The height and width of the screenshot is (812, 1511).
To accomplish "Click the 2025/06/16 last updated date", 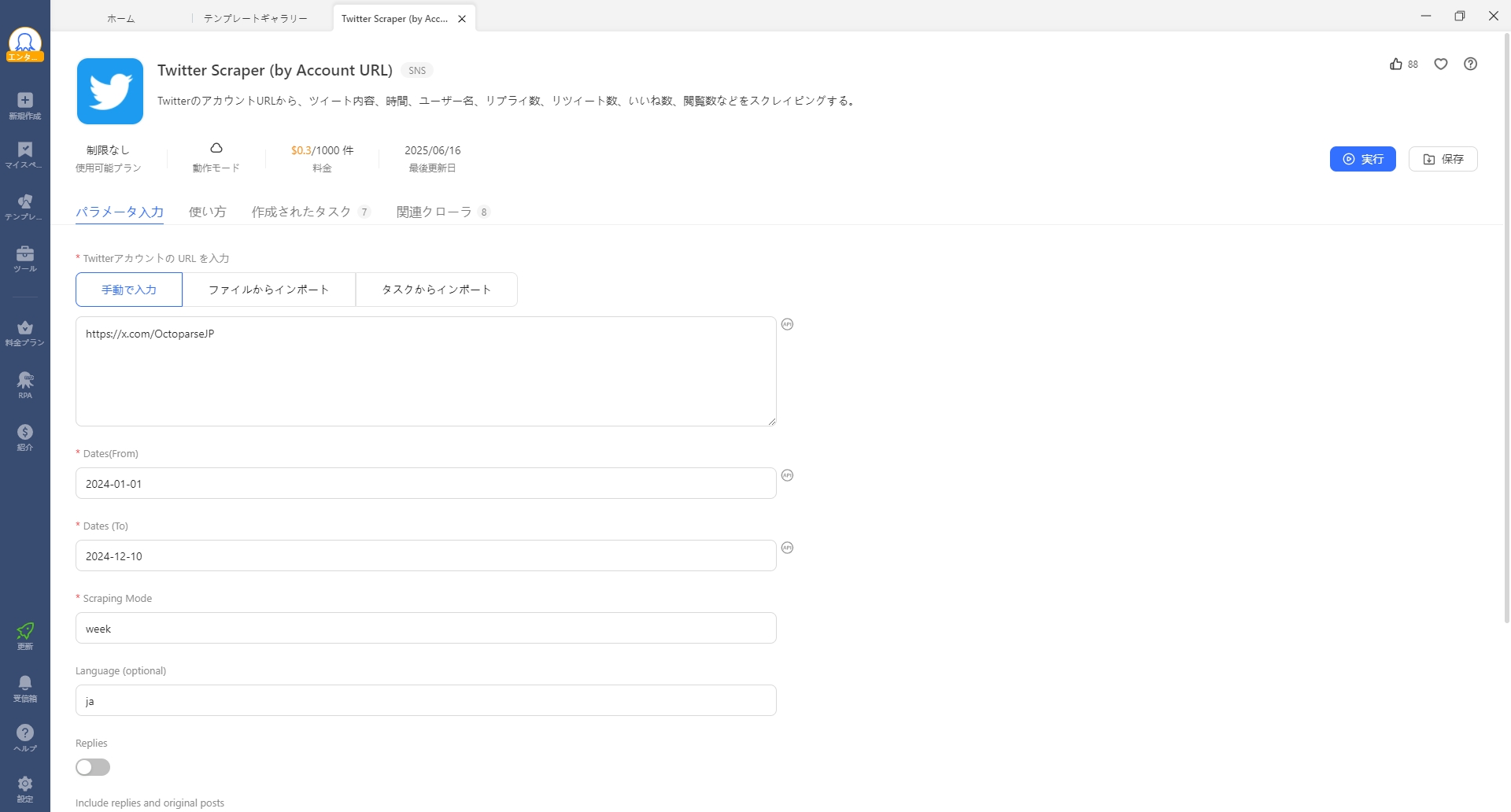I will click(433, 150).
